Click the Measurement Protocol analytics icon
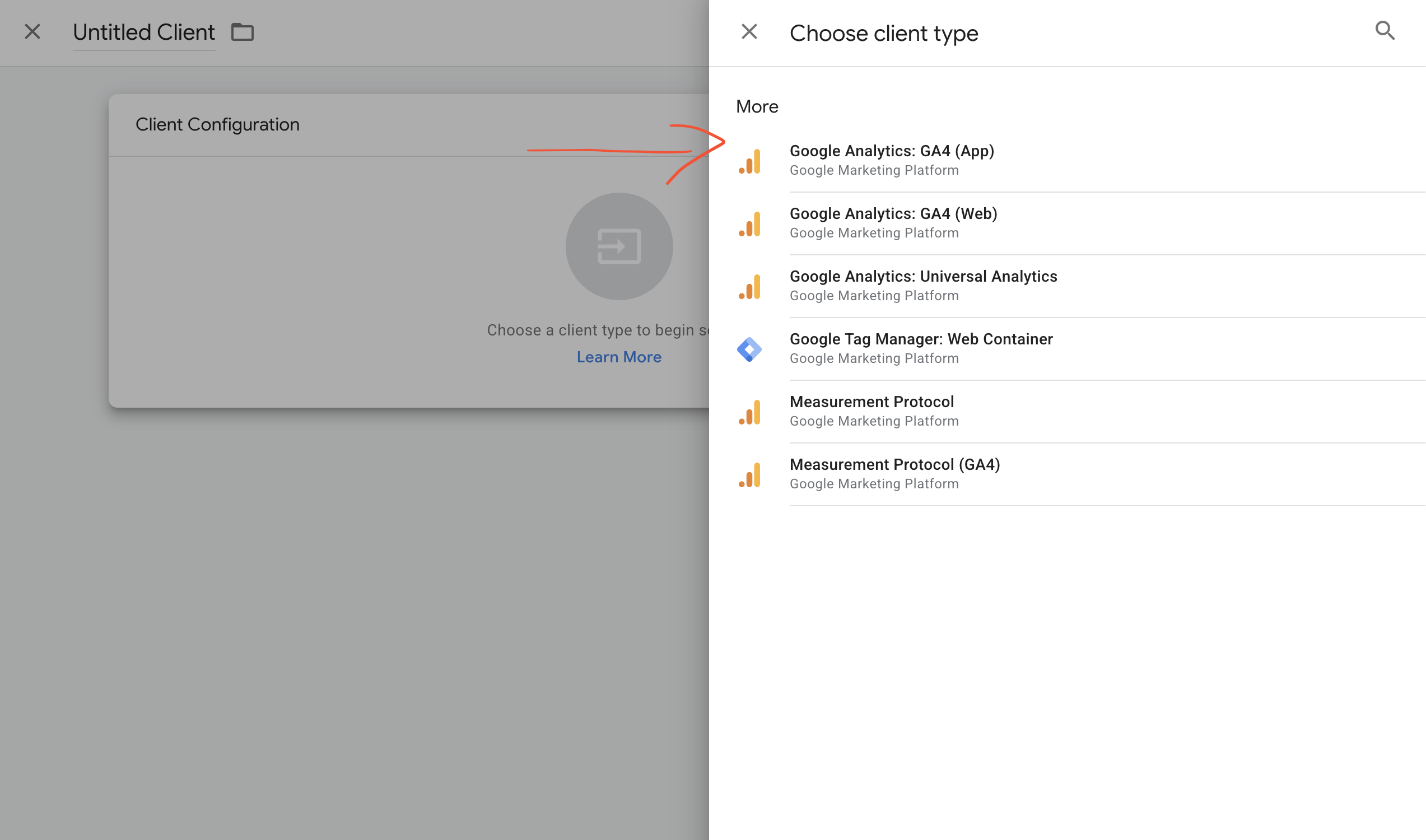 coord(750,412)
